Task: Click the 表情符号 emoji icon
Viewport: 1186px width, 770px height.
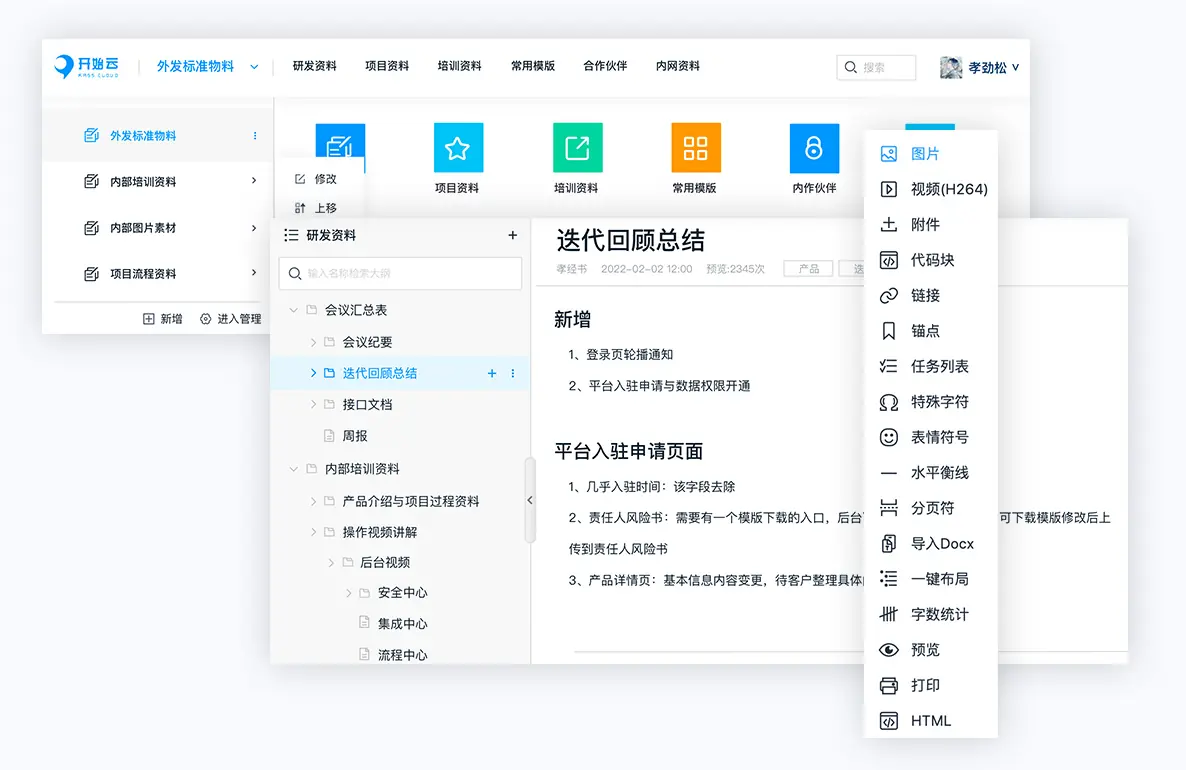Action: [x=888, y=437]
